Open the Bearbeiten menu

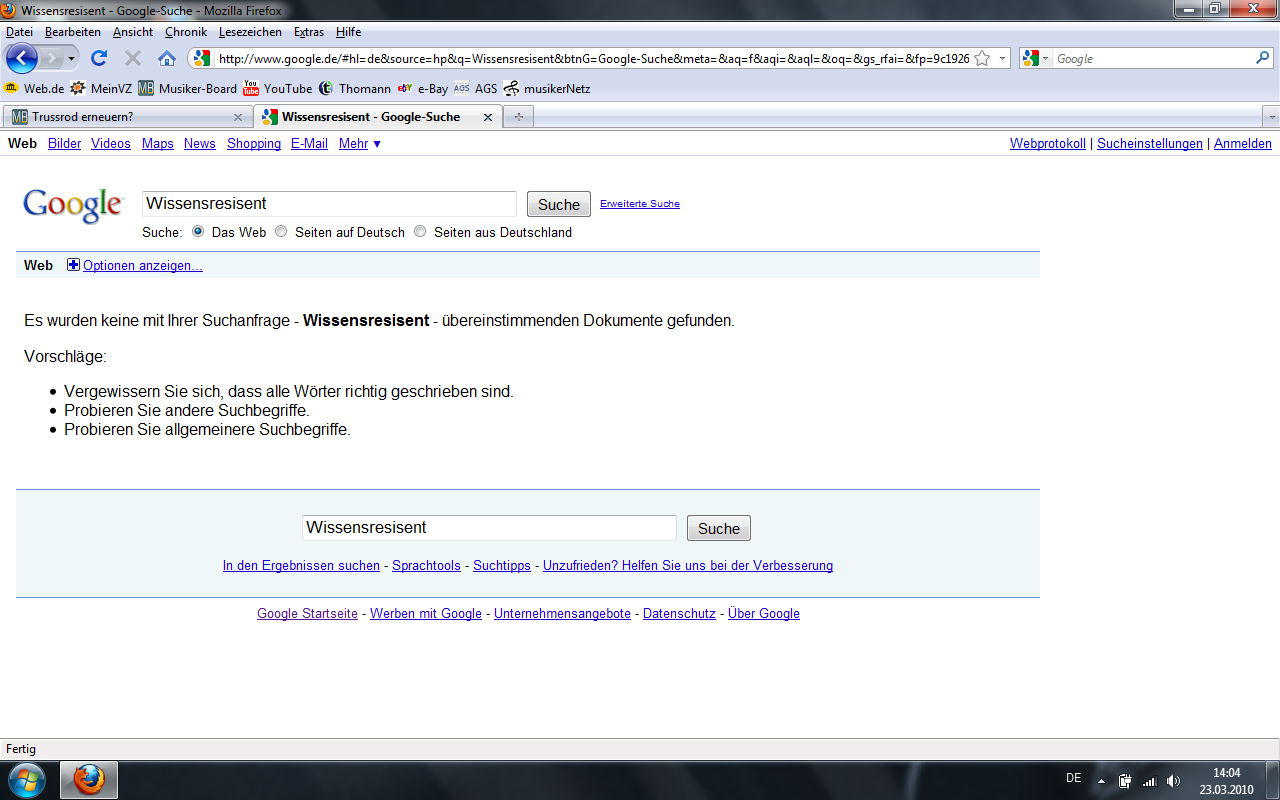click(x=73, y=32)
